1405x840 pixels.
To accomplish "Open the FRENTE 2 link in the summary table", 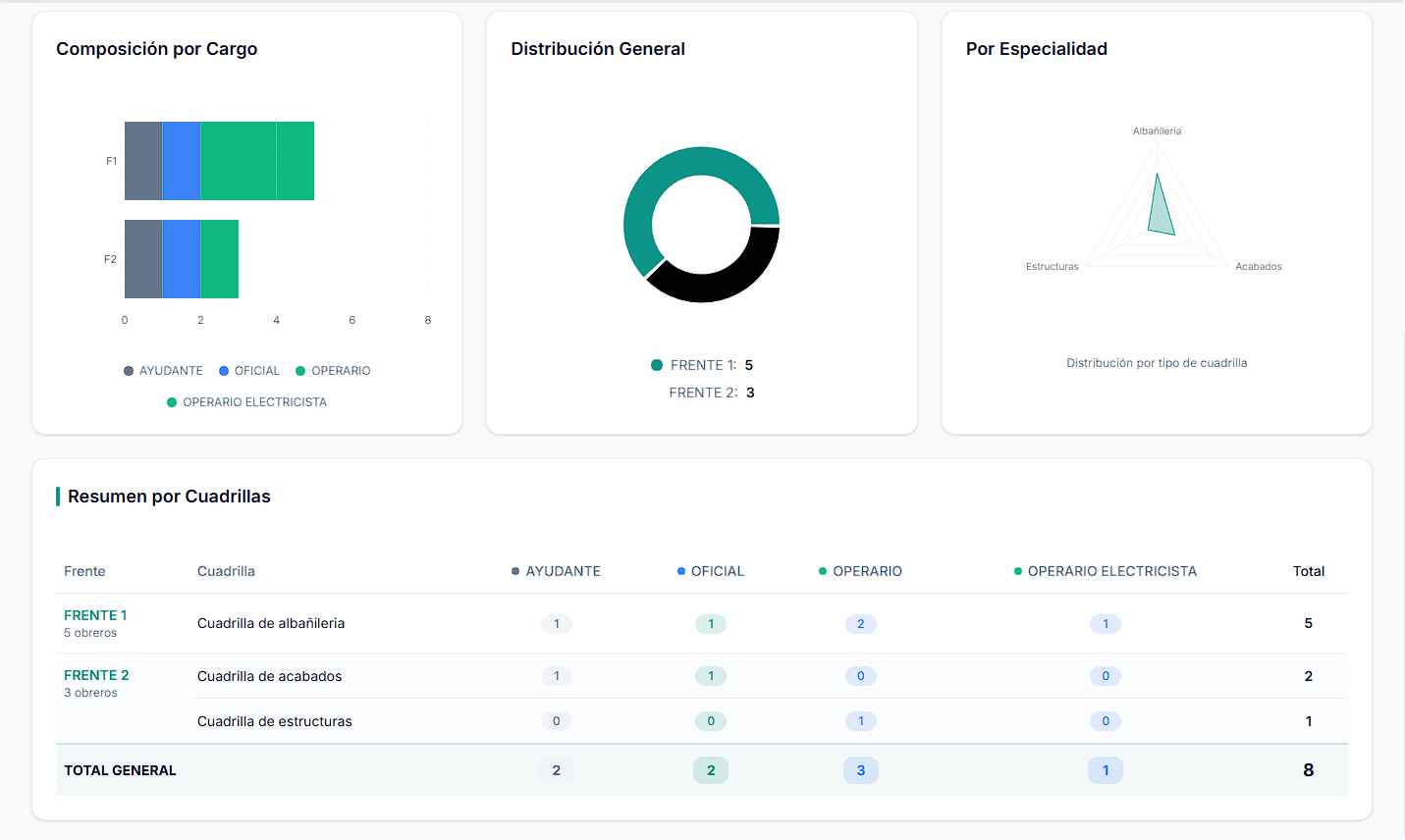I will (x=96, y=674).
